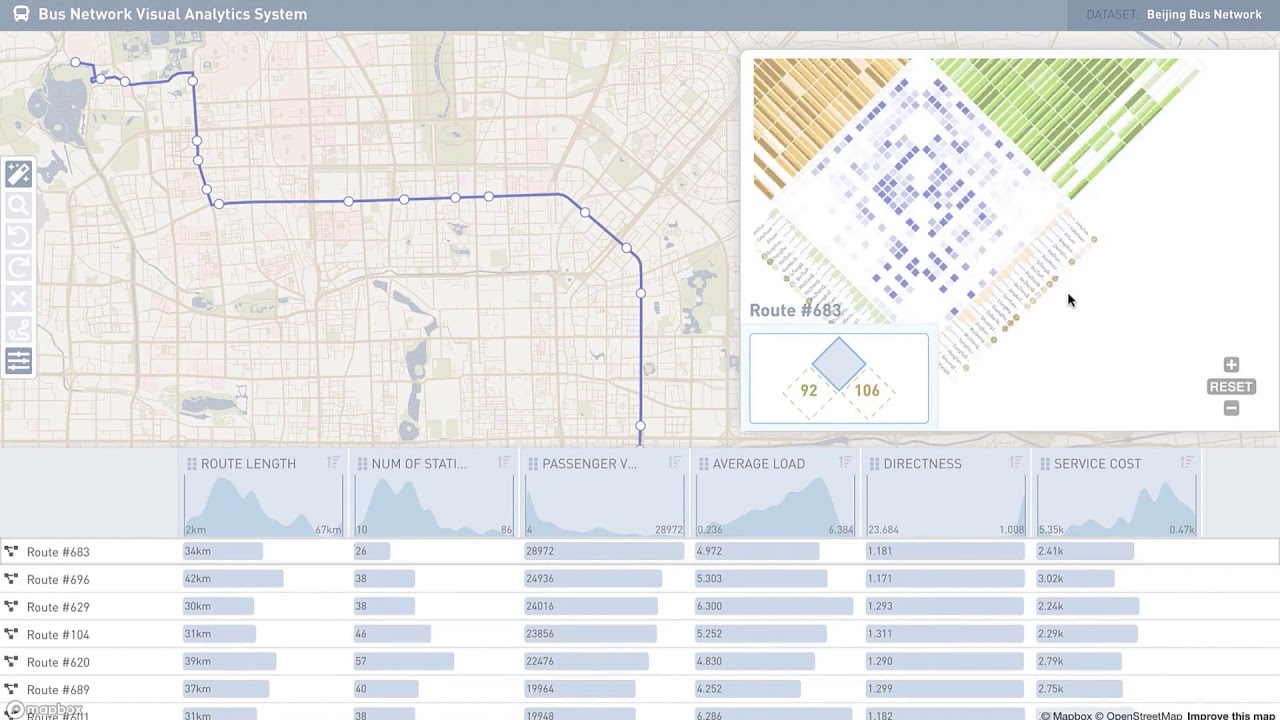Select the Route #104 row label
Image resolution: width=1280 pixels, height=720 pixels.
point(58,634)
